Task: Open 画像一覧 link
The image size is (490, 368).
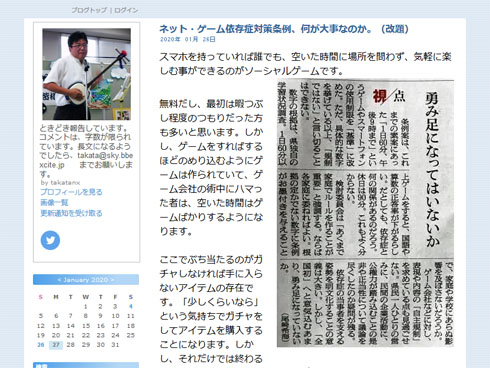Action: 54,202
